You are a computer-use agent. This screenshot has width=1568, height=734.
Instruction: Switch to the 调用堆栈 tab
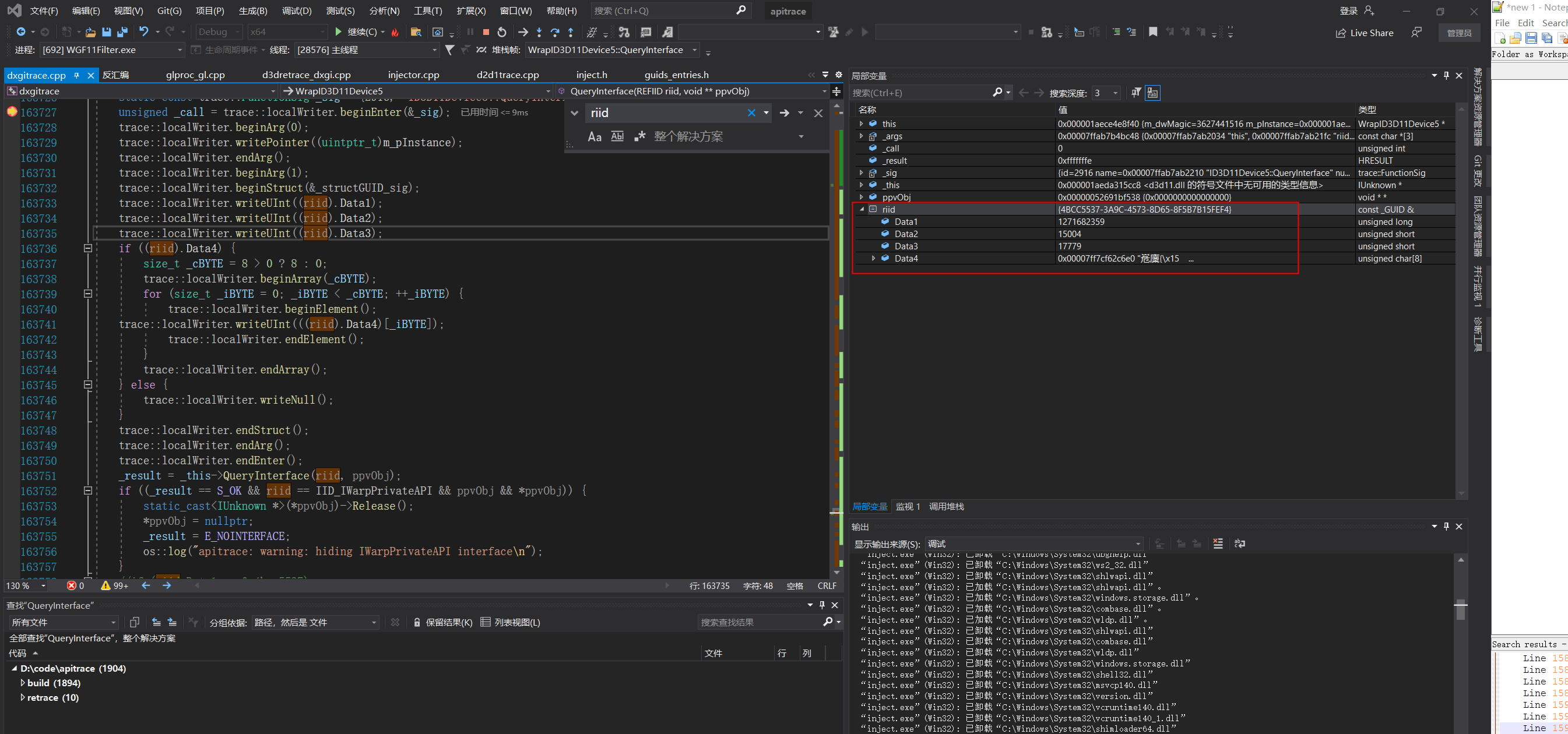click(947, 506)
